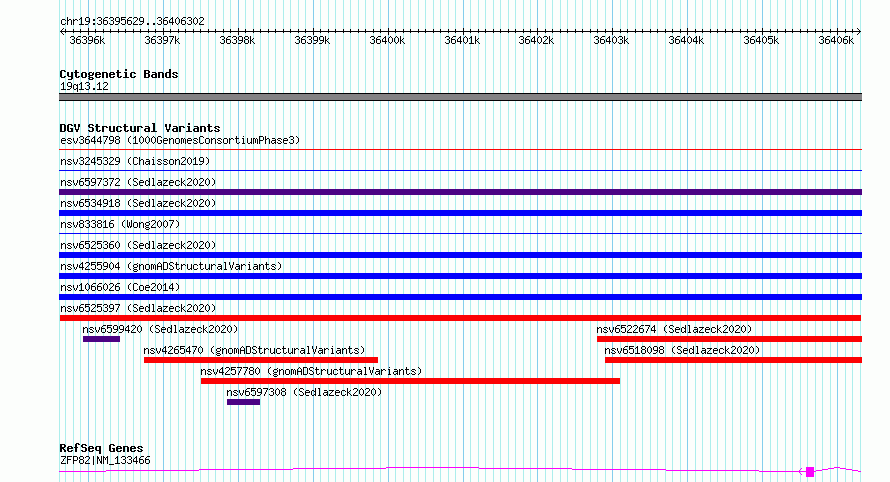The width and height of the screenshot is (890, 482).
Task: Select the thick blue nsv1066026 bar
Action: pos(461,297)
